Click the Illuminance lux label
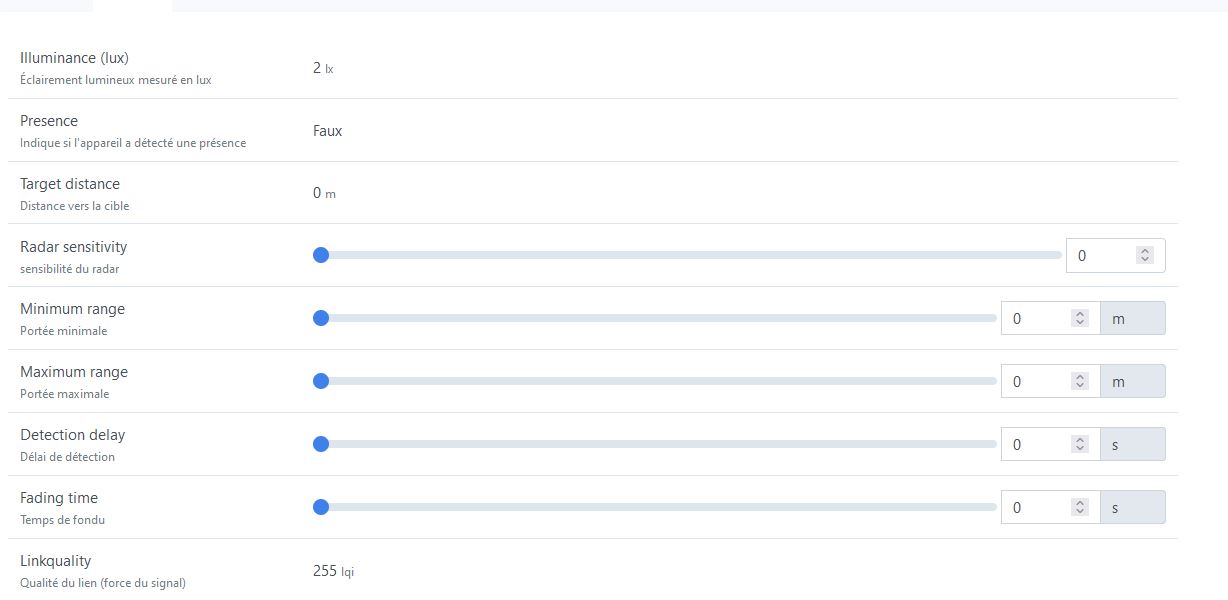The image size is (1228, 600). click(75, 58)
